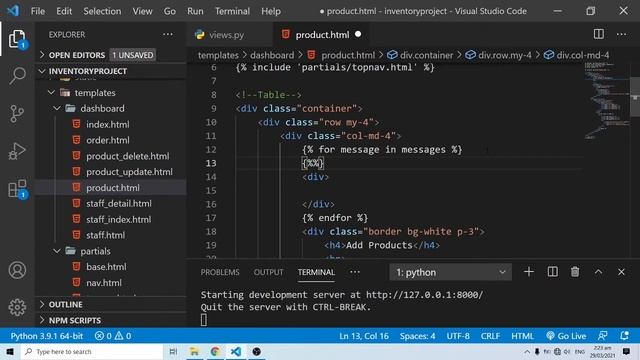Open the Run and Debug view
Image resolution: width=640 pixels, height=360 pixels.
point(17,151)
